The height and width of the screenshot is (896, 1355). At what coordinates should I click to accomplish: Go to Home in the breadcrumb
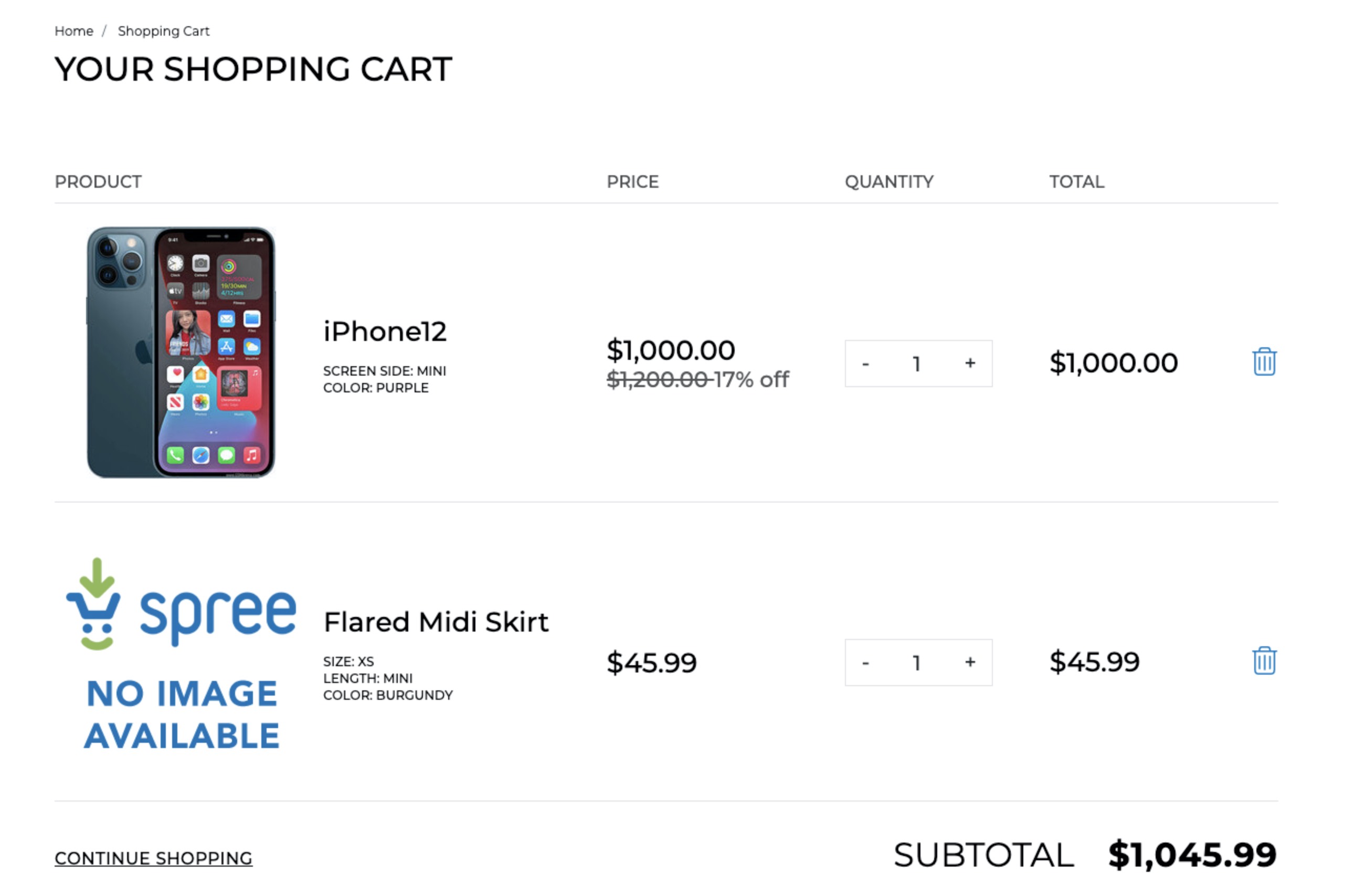(73, 31)
